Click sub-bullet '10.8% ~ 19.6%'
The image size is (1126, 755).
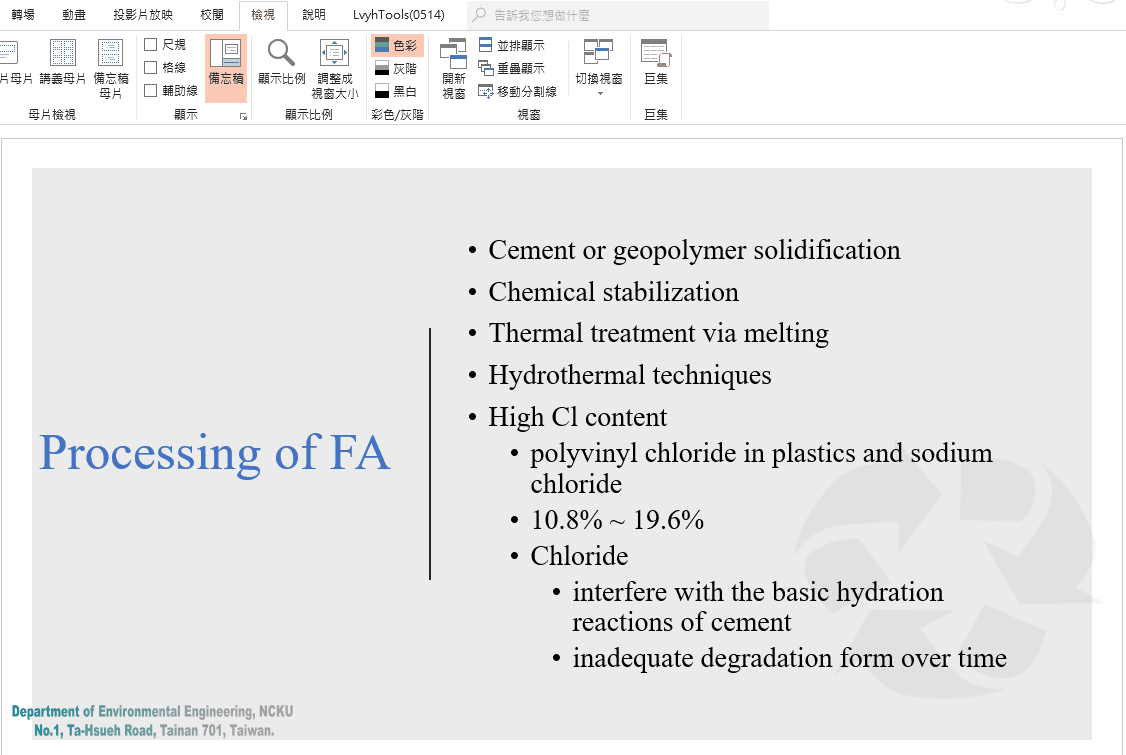click(x=617, y=520)
